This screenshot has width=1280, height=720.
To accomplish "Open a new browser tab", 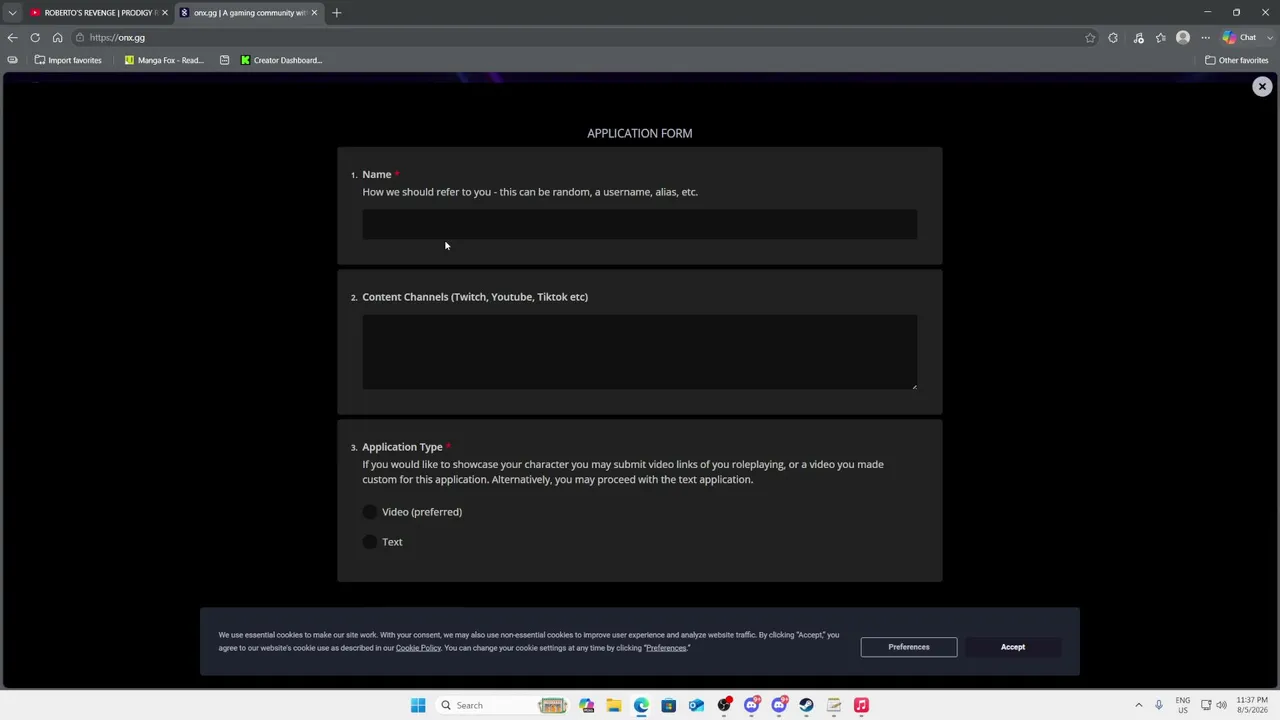I will coord(336,13).
